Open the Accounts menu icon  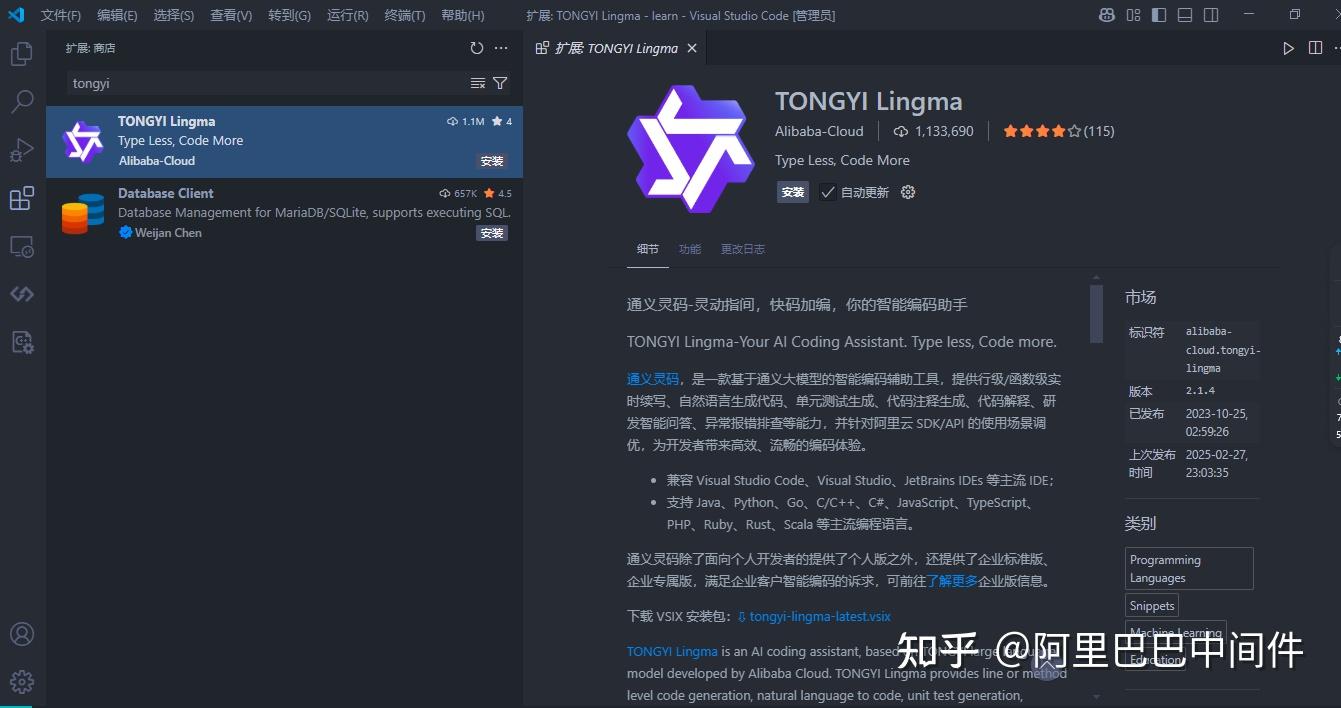(22, 634)
